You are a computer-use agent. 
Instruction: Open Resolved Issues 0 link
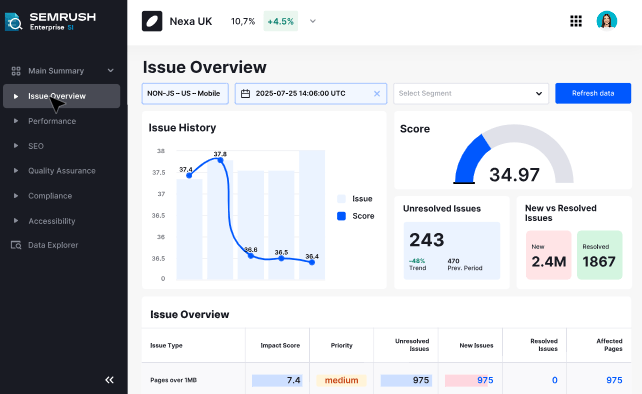click(x=554, y=380)
